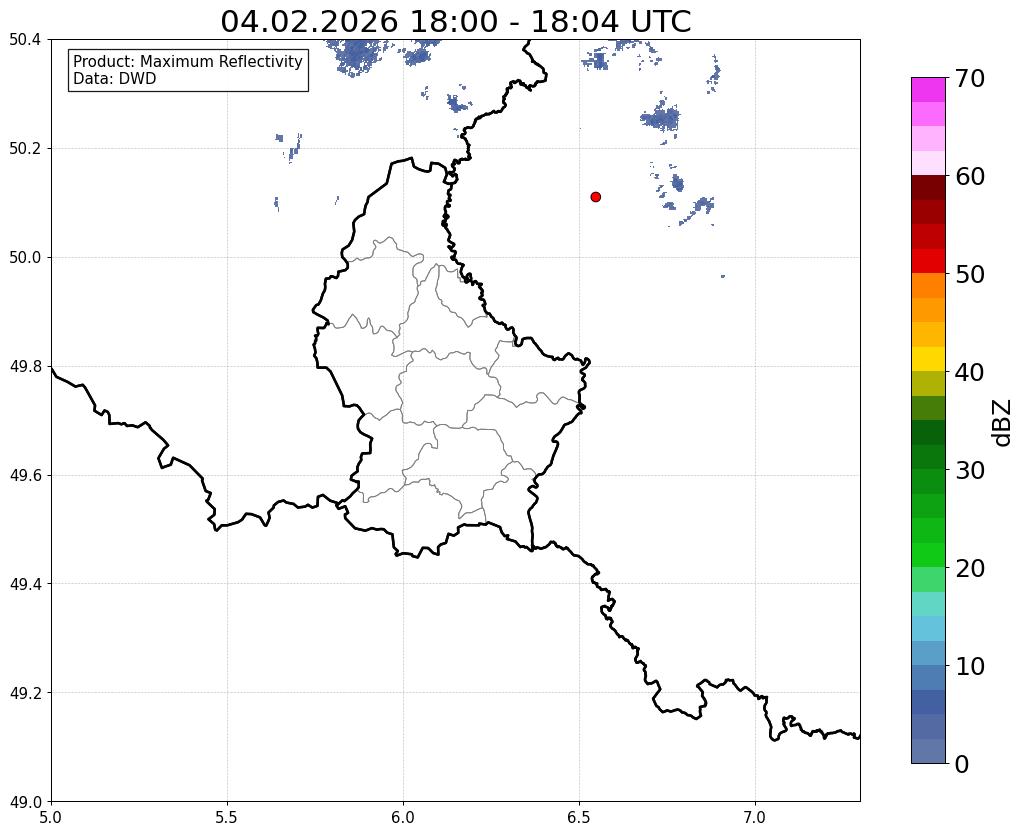Image resolution: width=1023 pixels, height=834 pixels.
Task: Pick the magenta swatch at colorbar top
Action: [928, 90]
